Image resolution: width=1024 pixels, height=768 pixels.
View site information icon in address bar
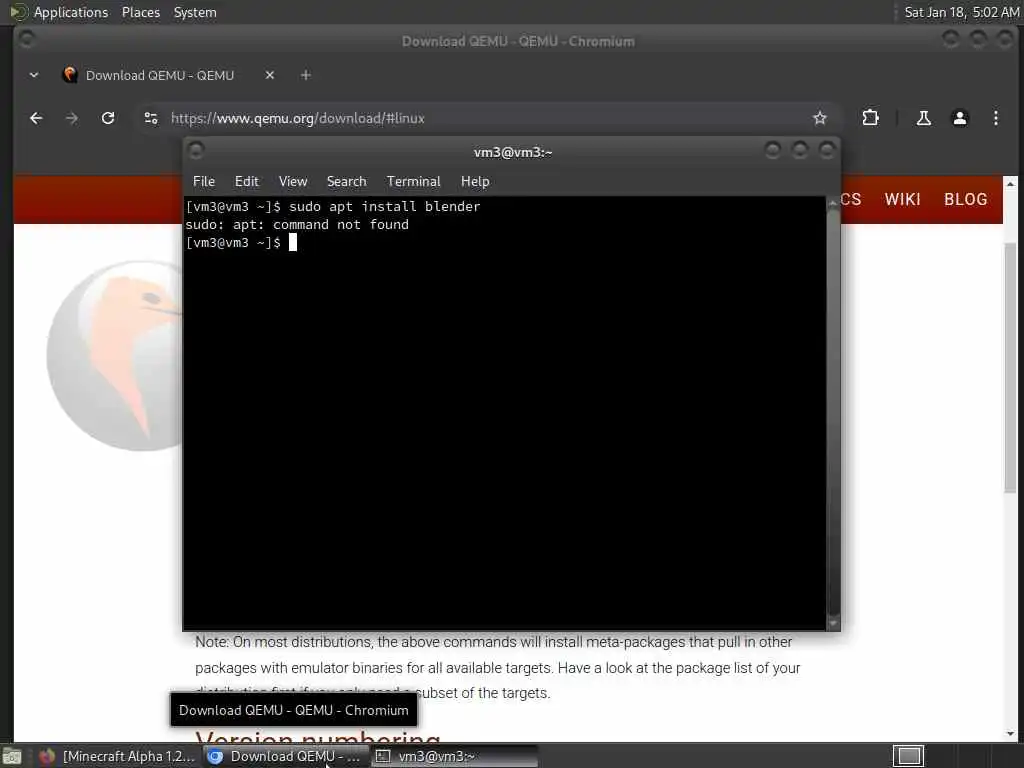point(151,118)
